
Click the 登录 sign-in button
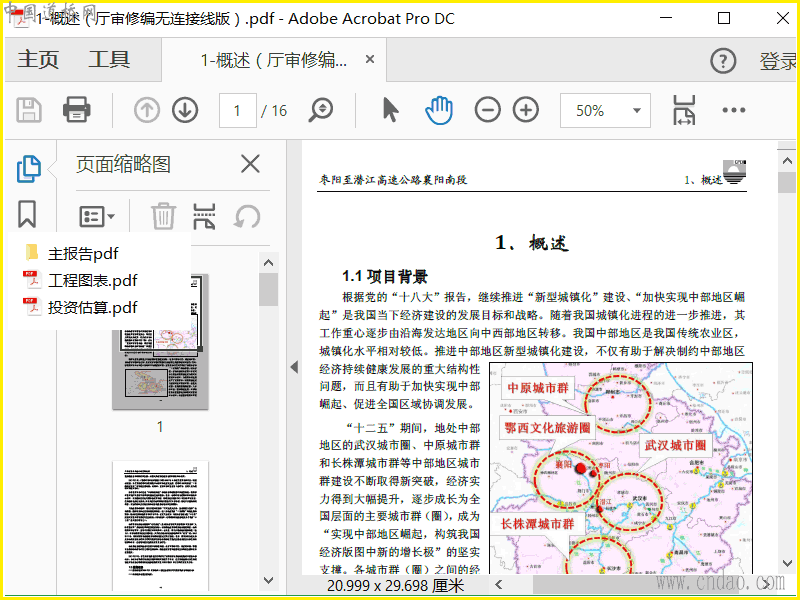[x=778, y=61]
